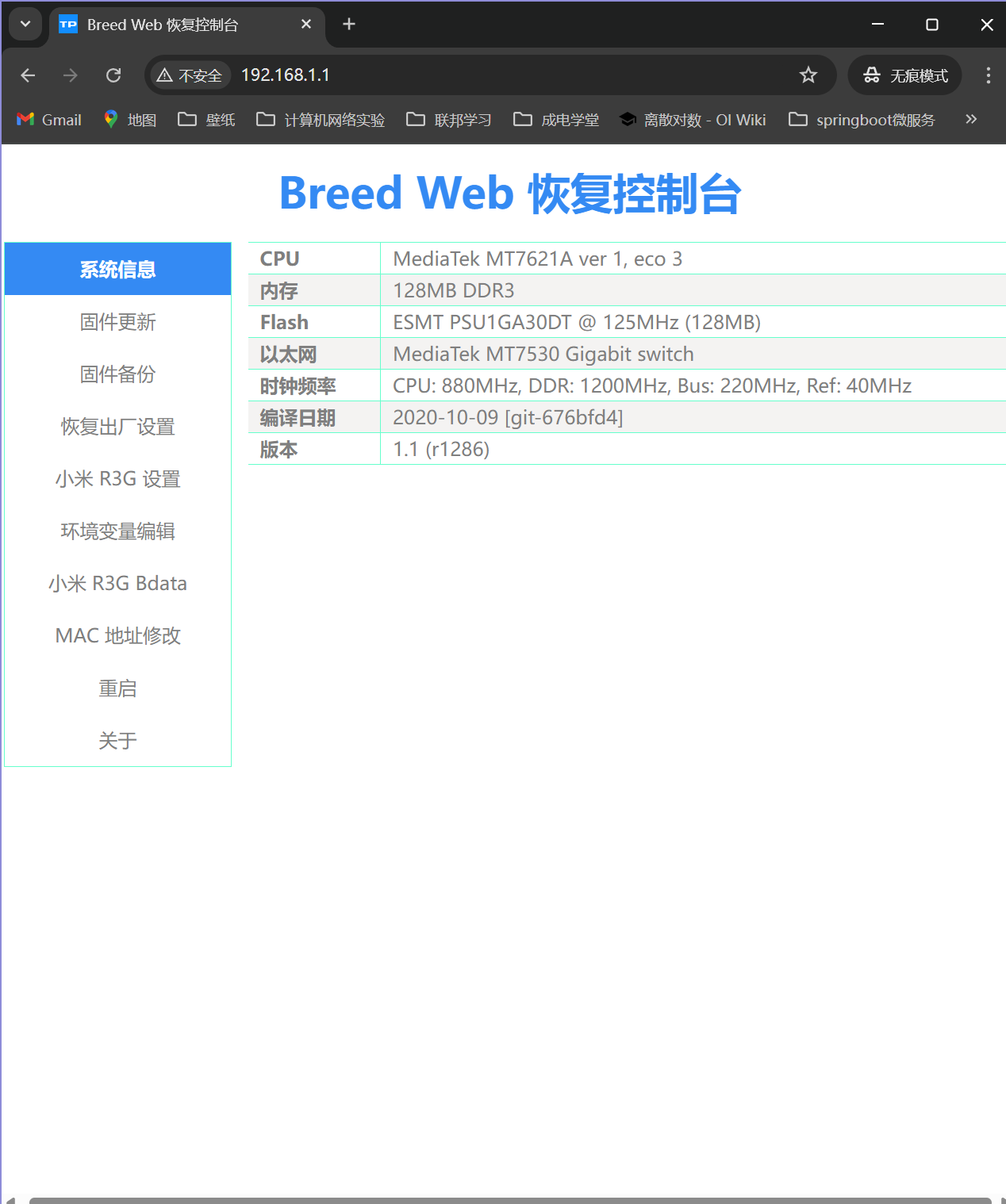Viewport: 1006px width, 1204px height.
Task: Open the 壁纸 bookmark folder
Action: click(207, 120)
